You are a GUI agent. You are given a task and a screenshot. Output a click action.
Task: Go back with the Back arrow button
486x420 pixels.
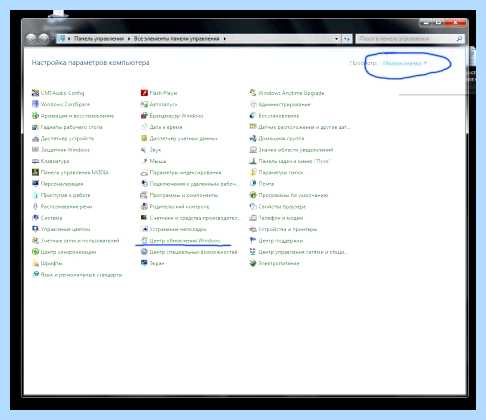click(x=31, y=38)
